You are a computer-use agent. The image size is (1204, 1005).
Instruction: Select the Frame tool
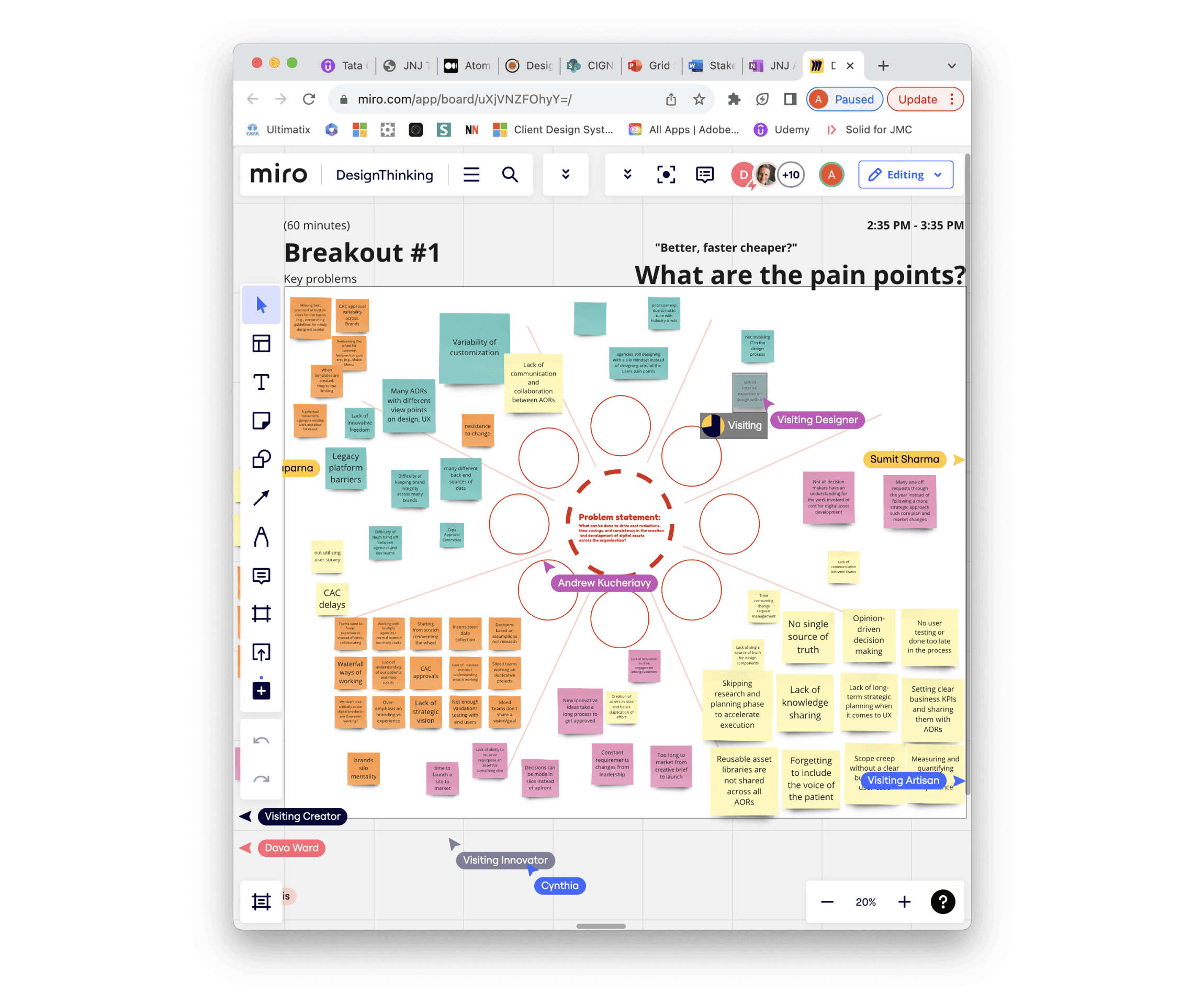262,614
